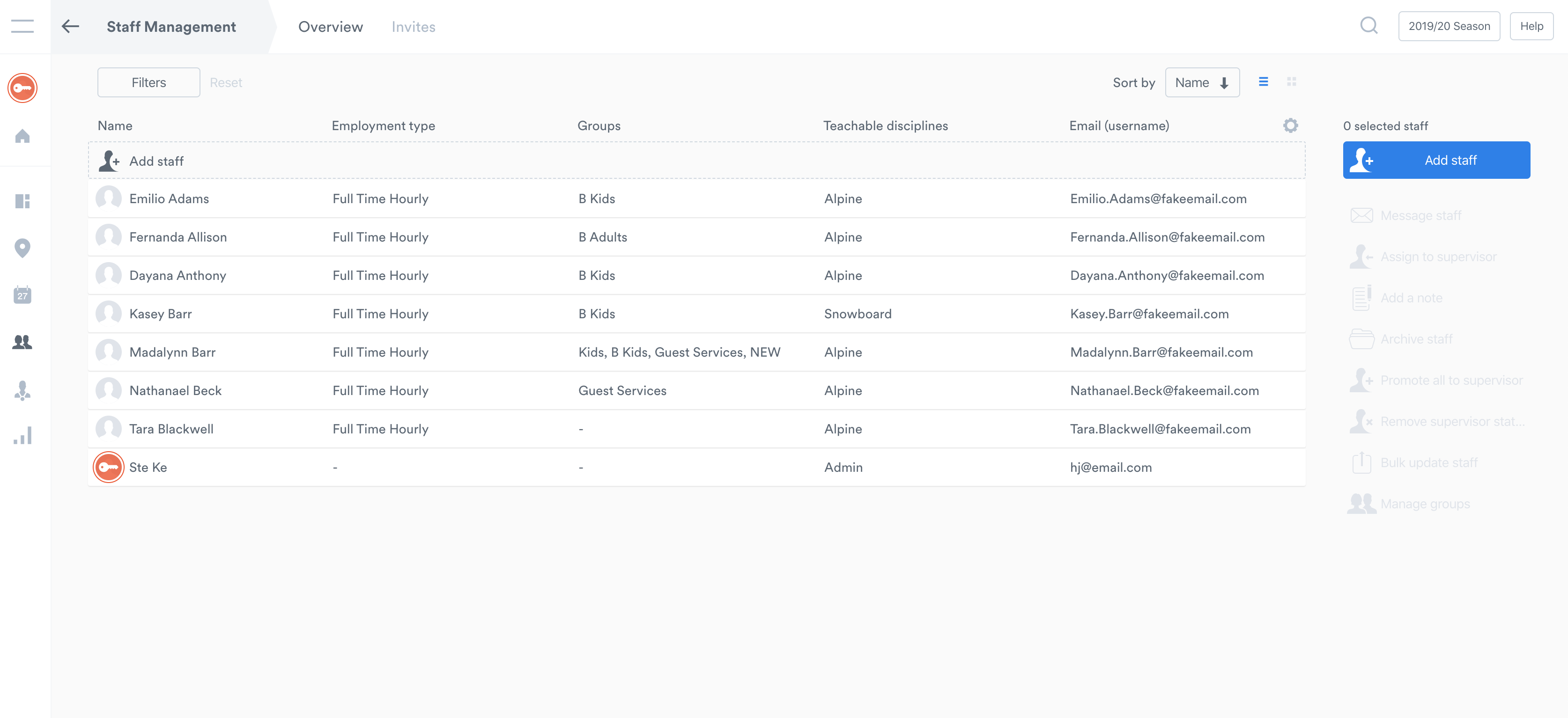Select Emilio Adams avatar
The image size is (1568, 718).
click(x=108, y=198)
